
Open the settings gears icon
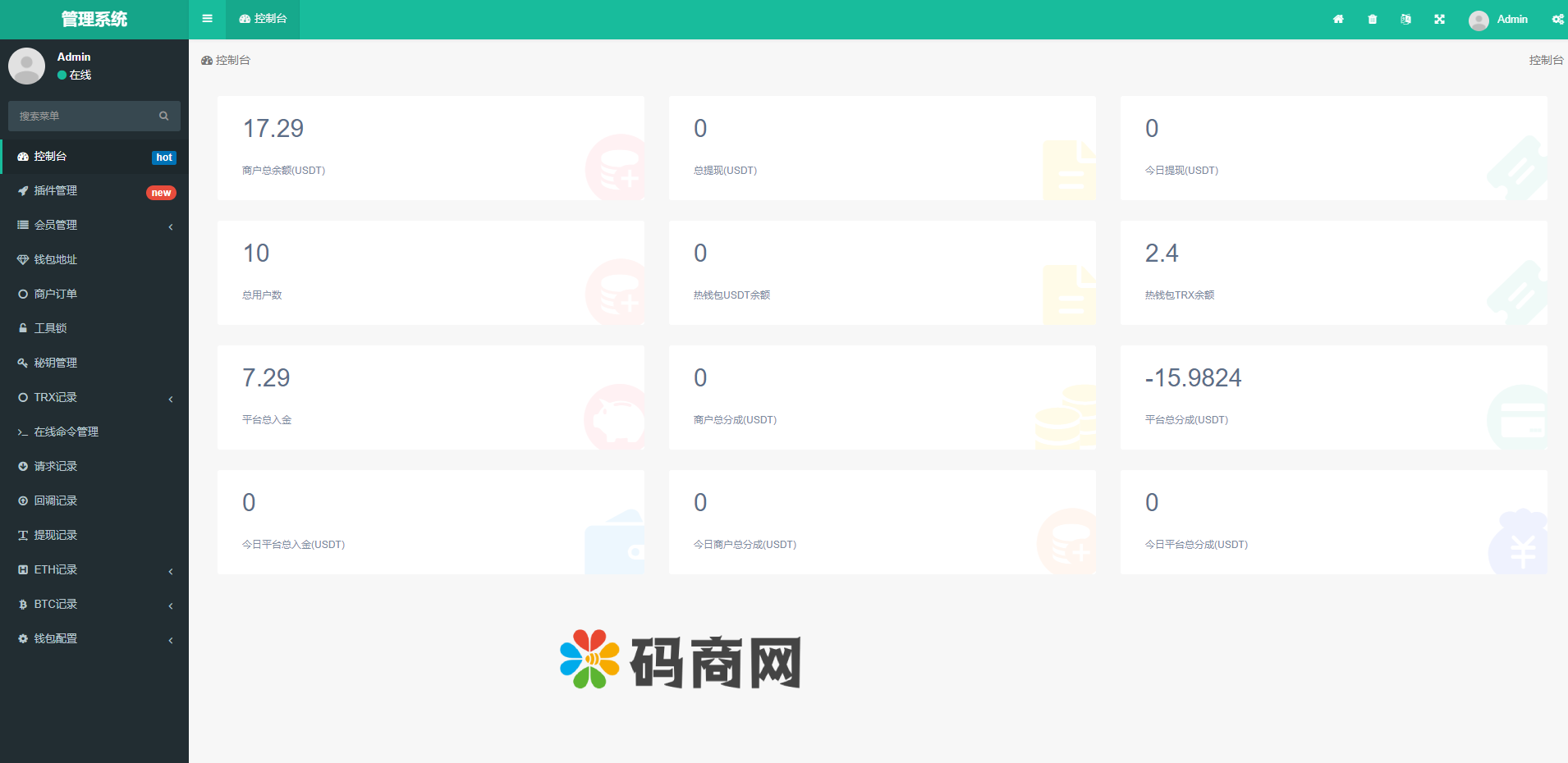[x=1557, y=20]
